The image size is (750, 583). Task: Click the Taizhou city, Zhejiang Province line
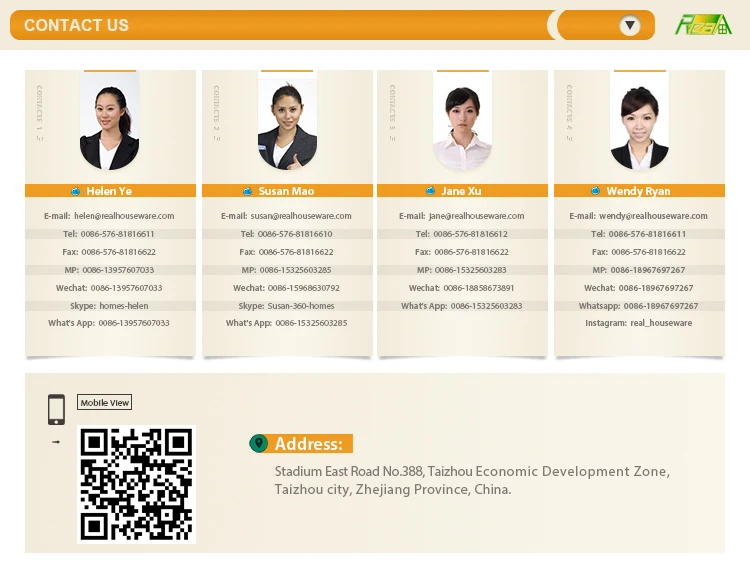393,490
